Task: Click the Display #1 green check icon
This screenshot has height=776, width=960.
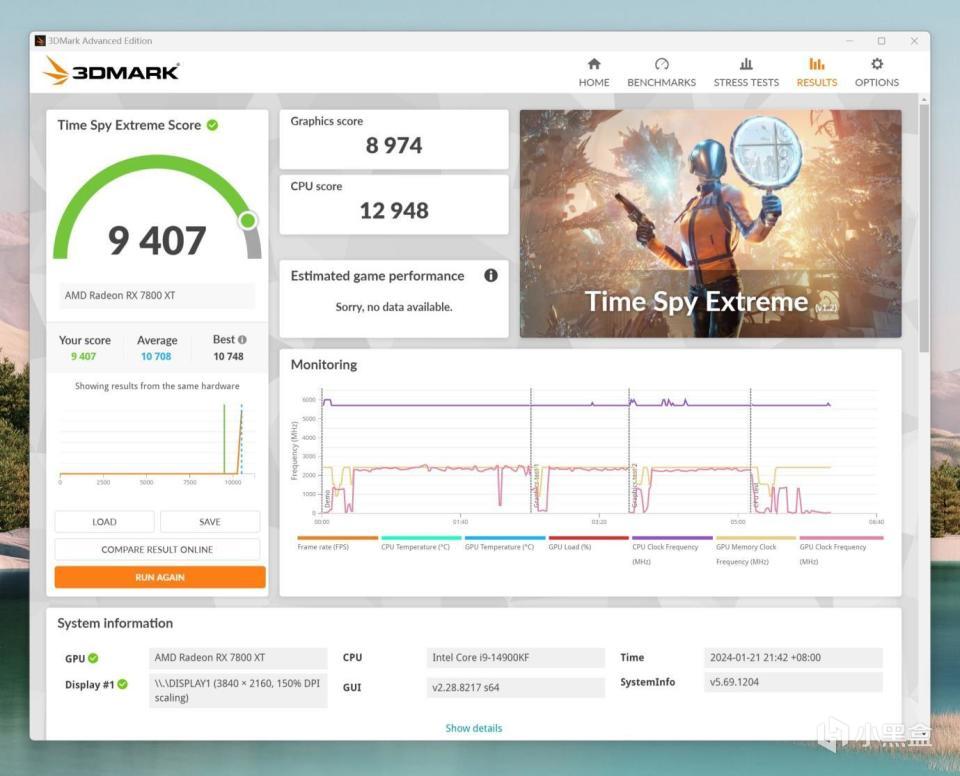Action: coord(122,684)
